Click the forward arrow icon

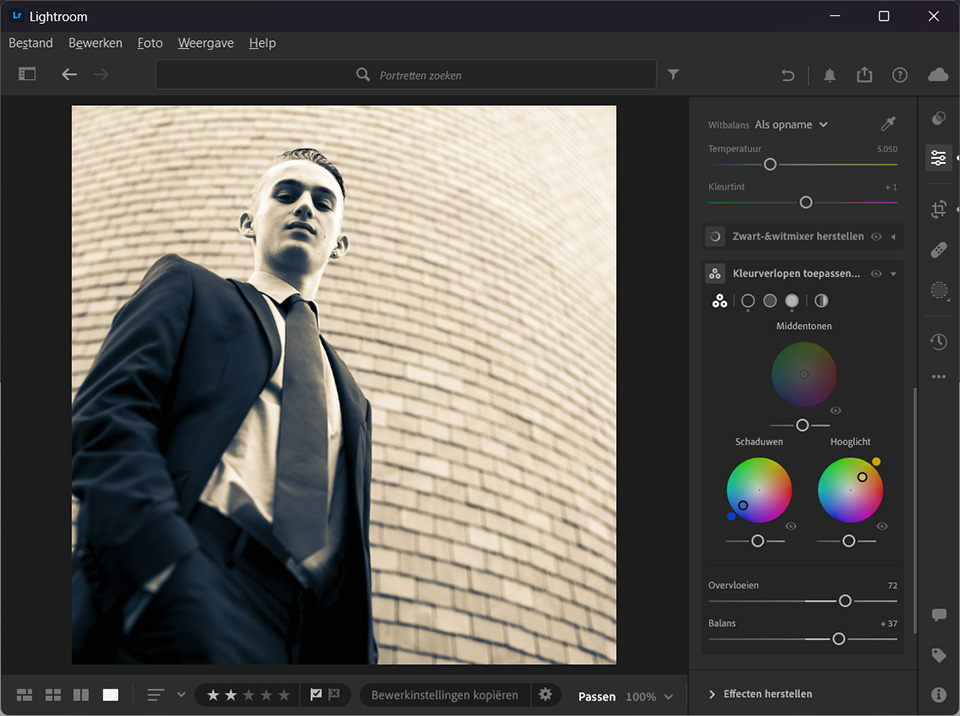click(x=101, y=75)
